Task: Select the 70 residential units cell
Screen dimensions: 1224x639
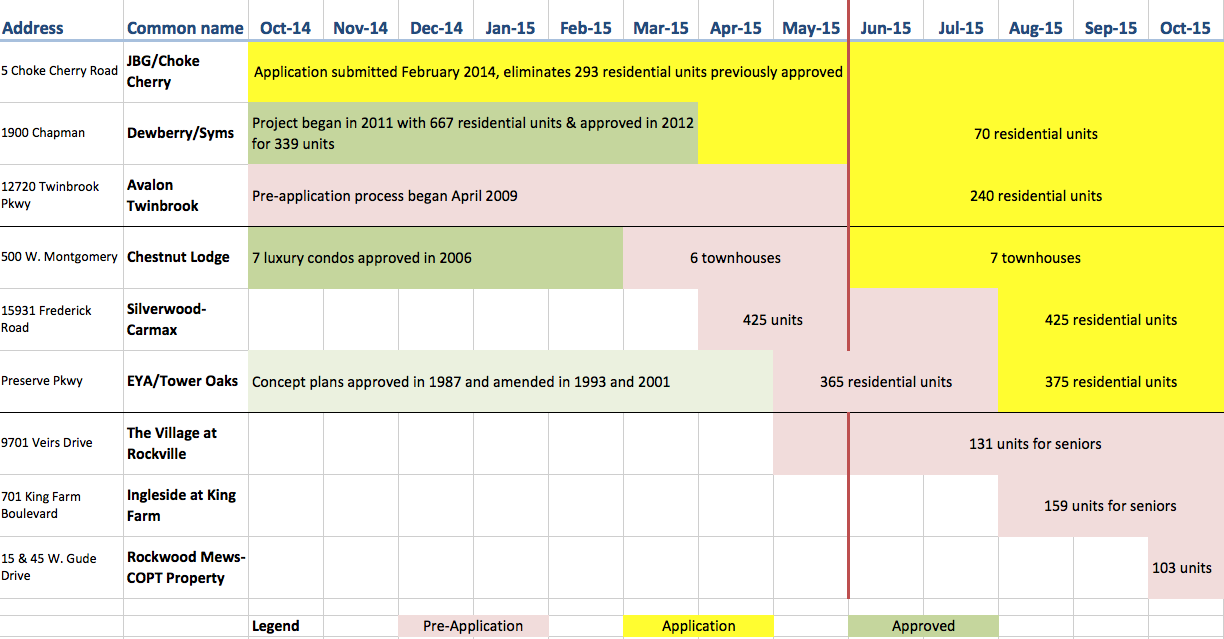Action: (x=1035, y=134)
